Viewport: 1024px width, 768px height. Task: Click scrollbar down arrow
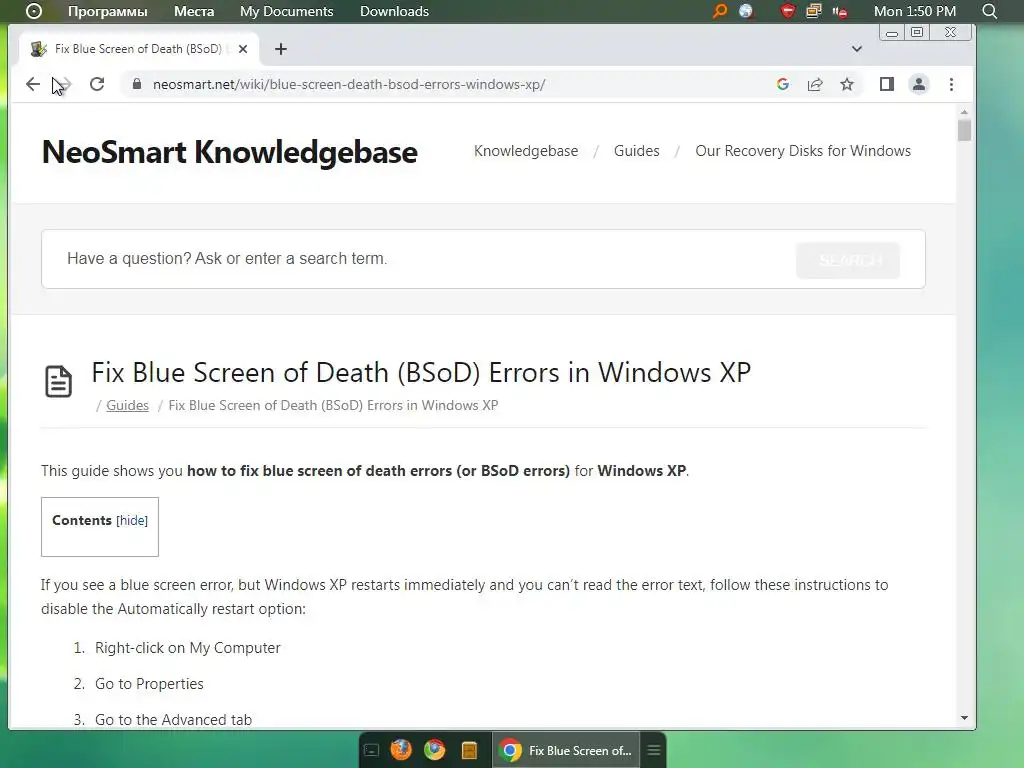click(965, 718)
